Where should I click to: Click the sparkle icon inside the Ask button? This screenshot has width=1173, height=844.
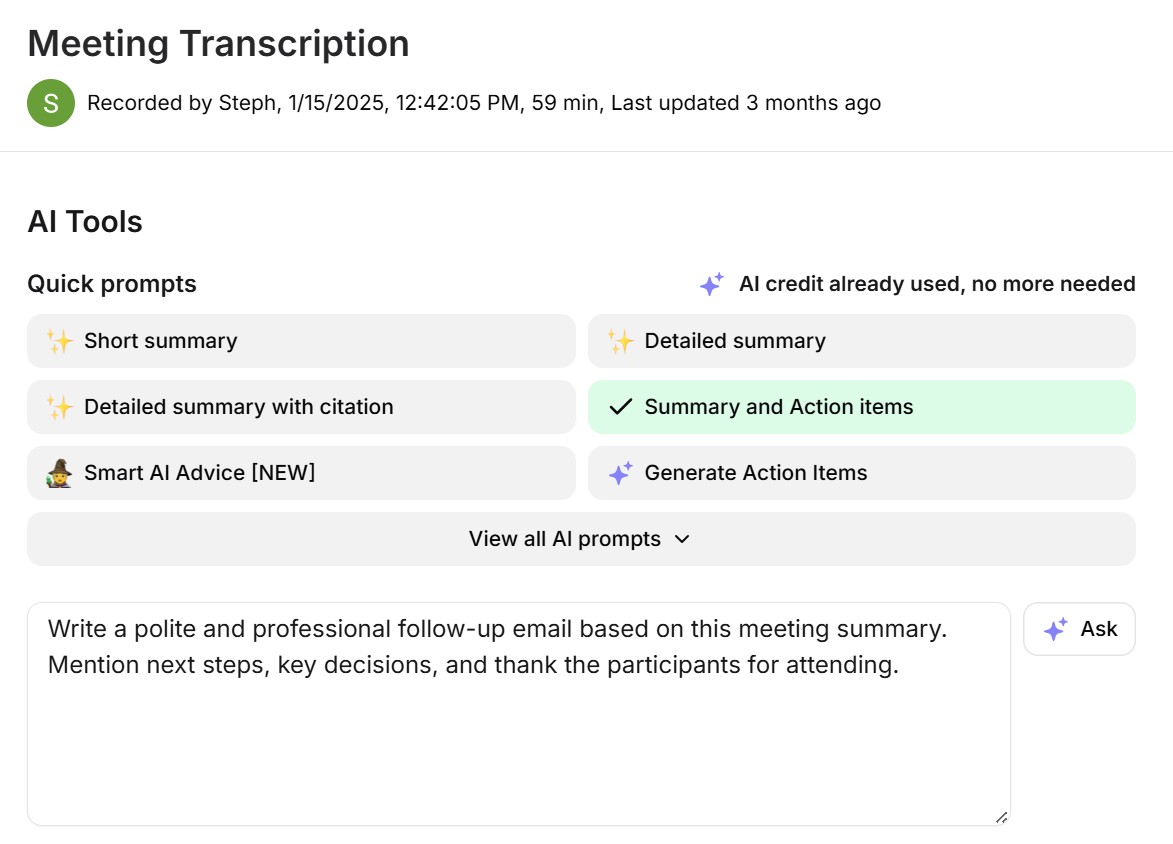pos(1054,629)
